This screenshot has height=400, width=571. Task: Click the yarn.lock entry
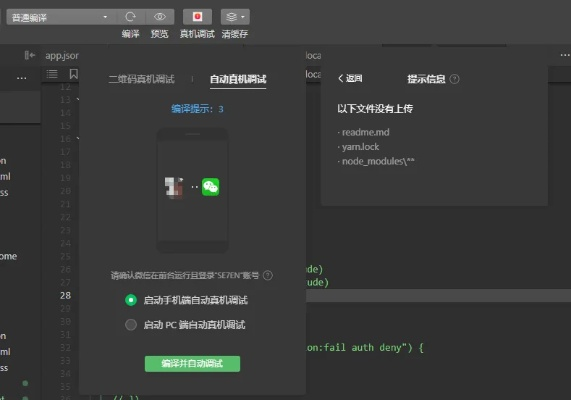pos(361,147)
